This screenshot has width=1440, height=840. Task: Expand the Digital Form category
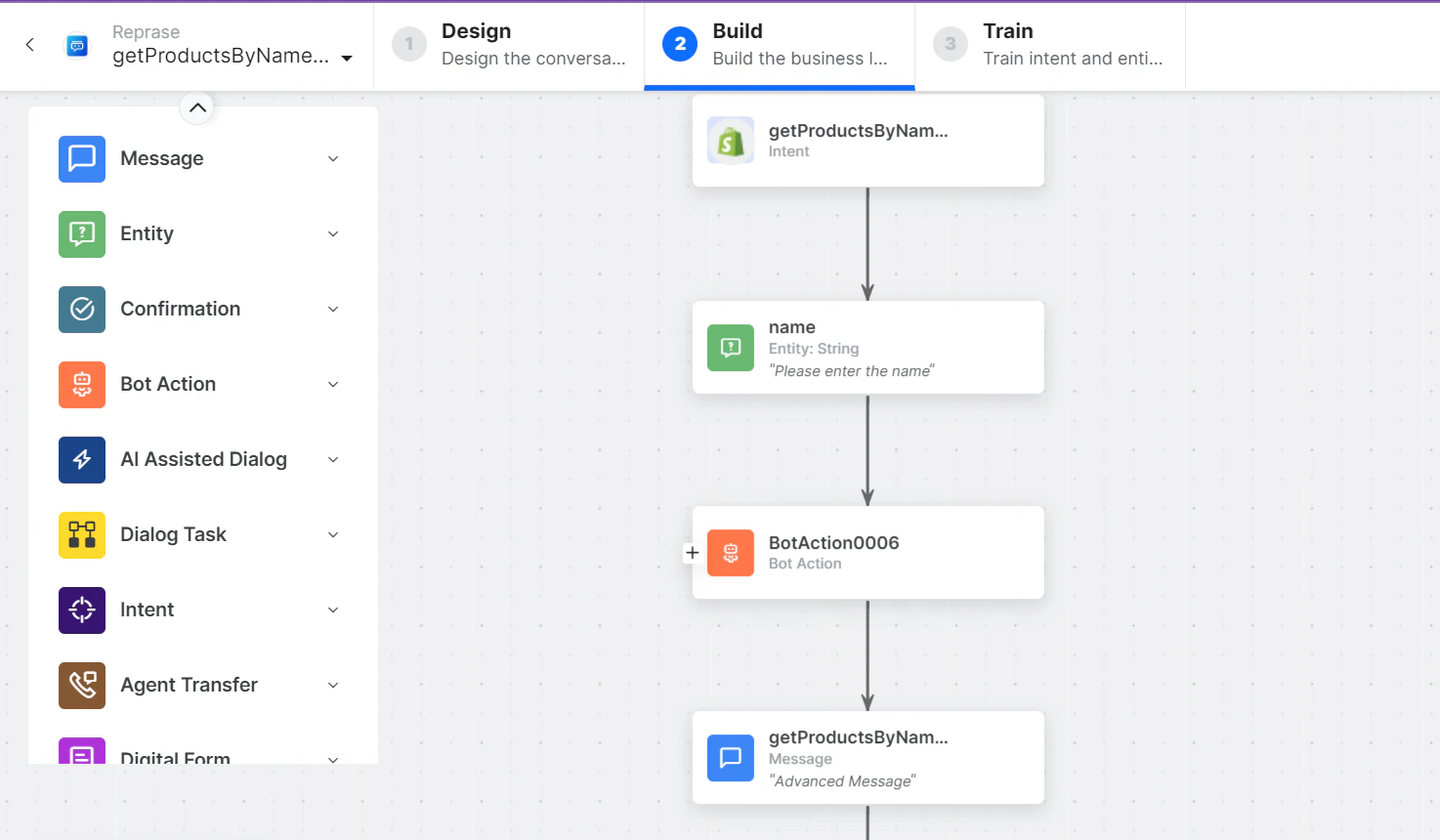333,757
